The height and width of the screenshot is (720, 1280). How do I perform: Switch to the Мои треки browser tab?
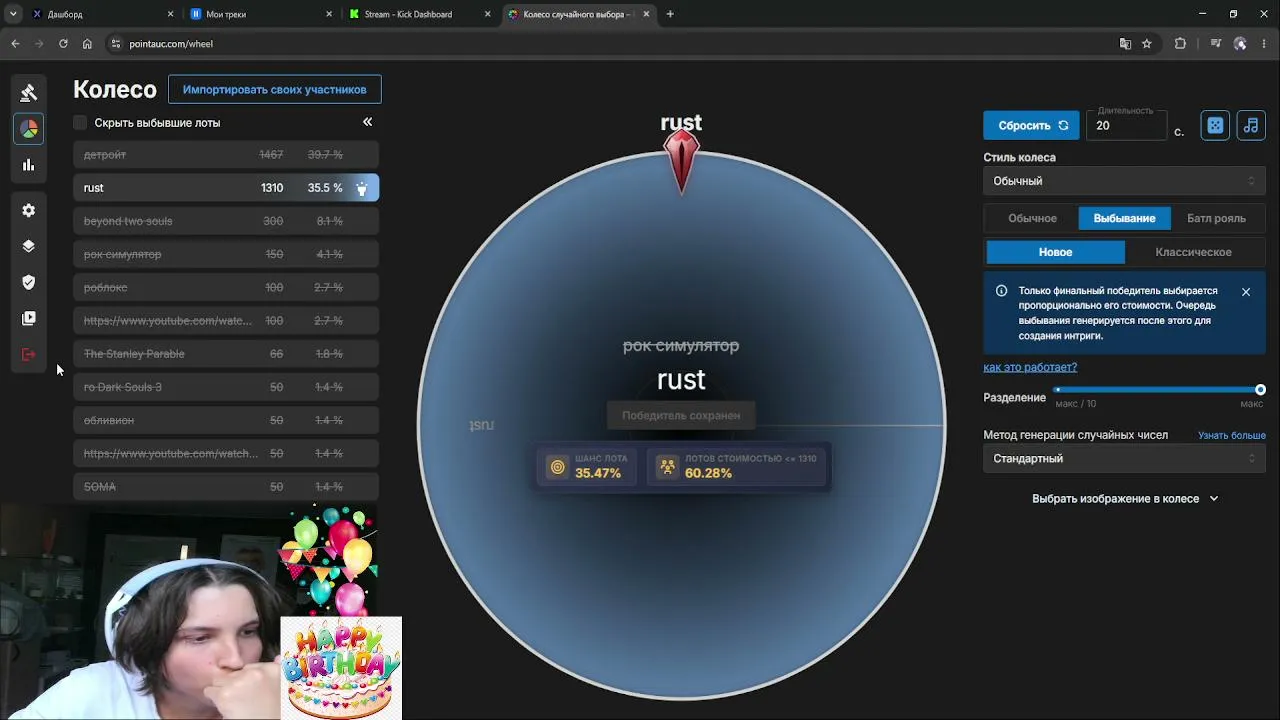260,14
